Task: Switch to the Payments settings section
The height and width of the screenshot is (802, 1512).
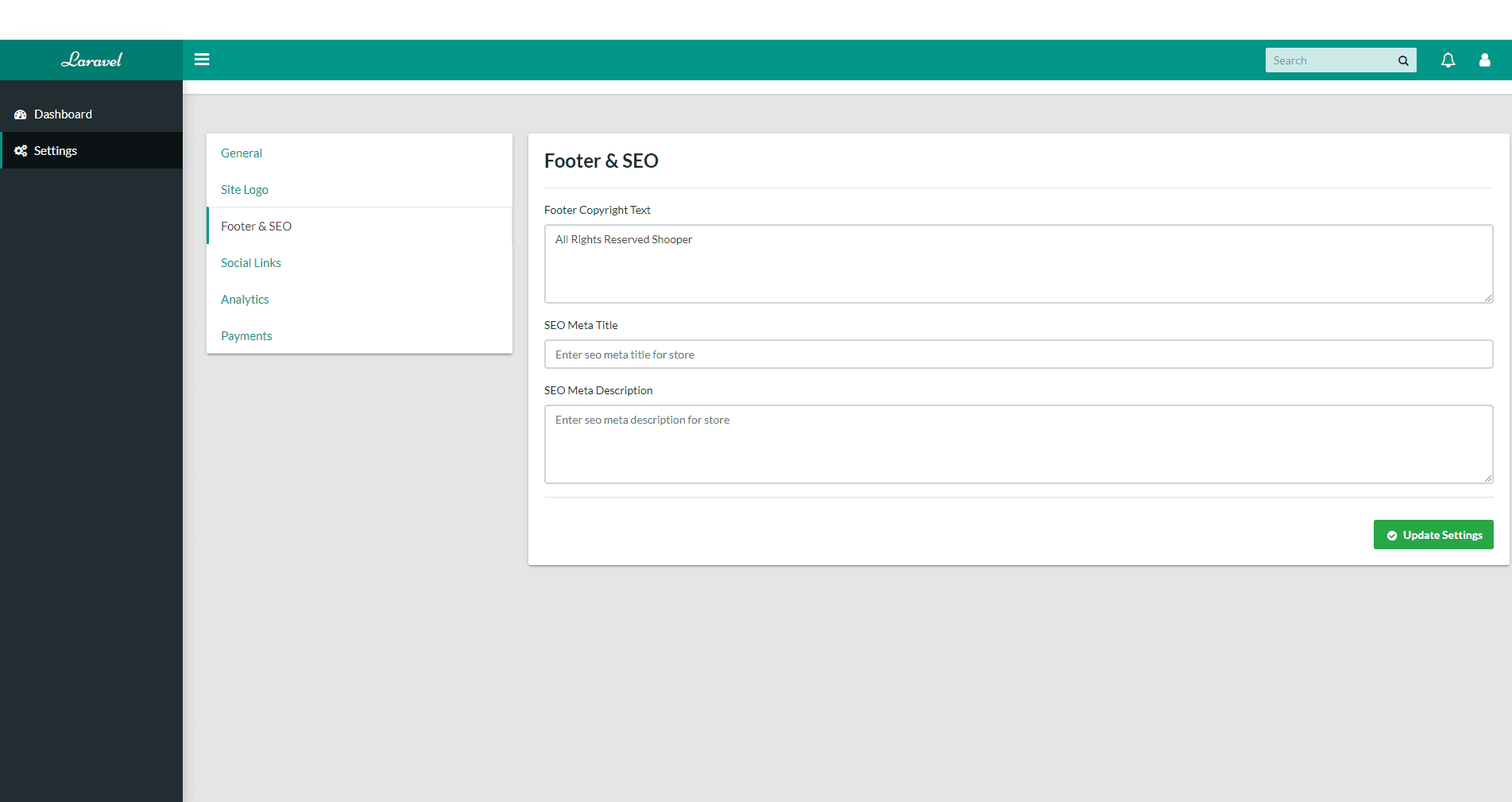Action: tap(246, 335)
